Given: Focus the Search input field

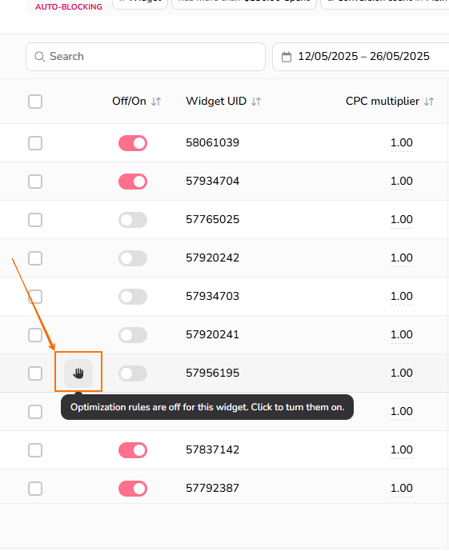Looking at the screenshot, I should click(145, 57).
